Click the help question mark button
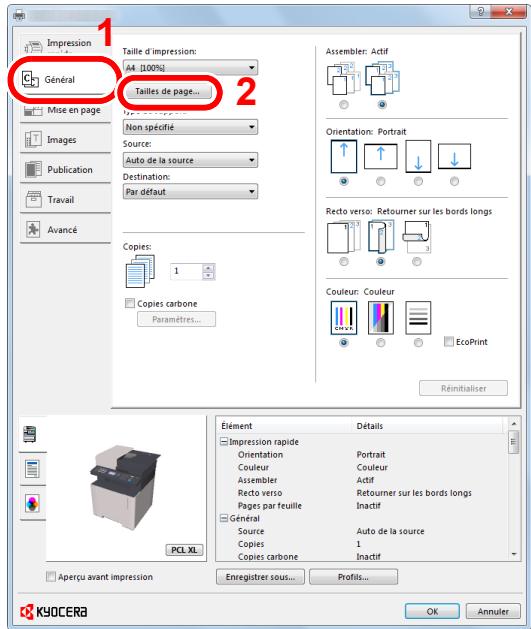 point(481,12)
